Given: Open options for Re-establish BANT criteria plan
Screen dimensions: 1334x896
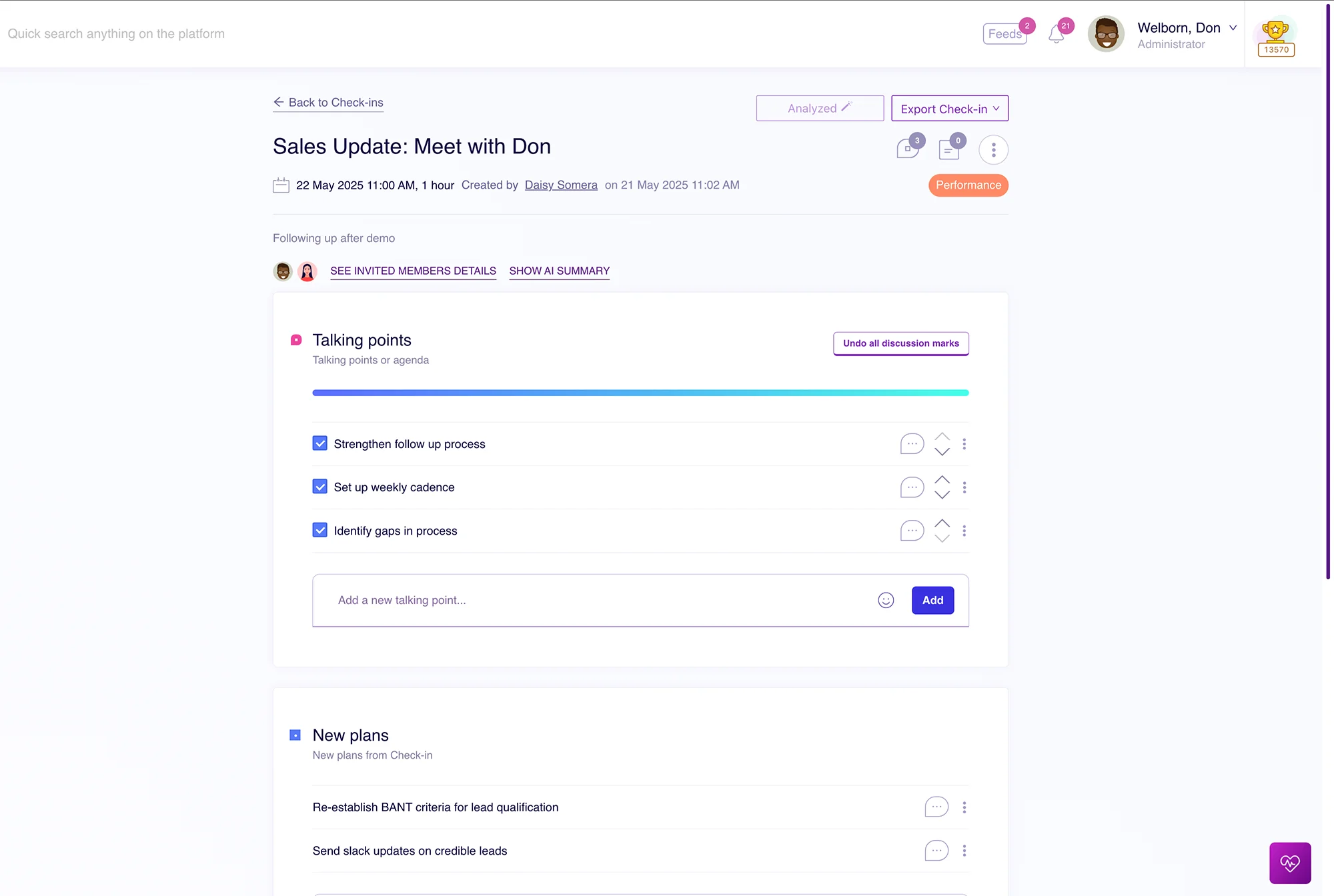Looking at the screenshot, I should (x=964, y=807).
